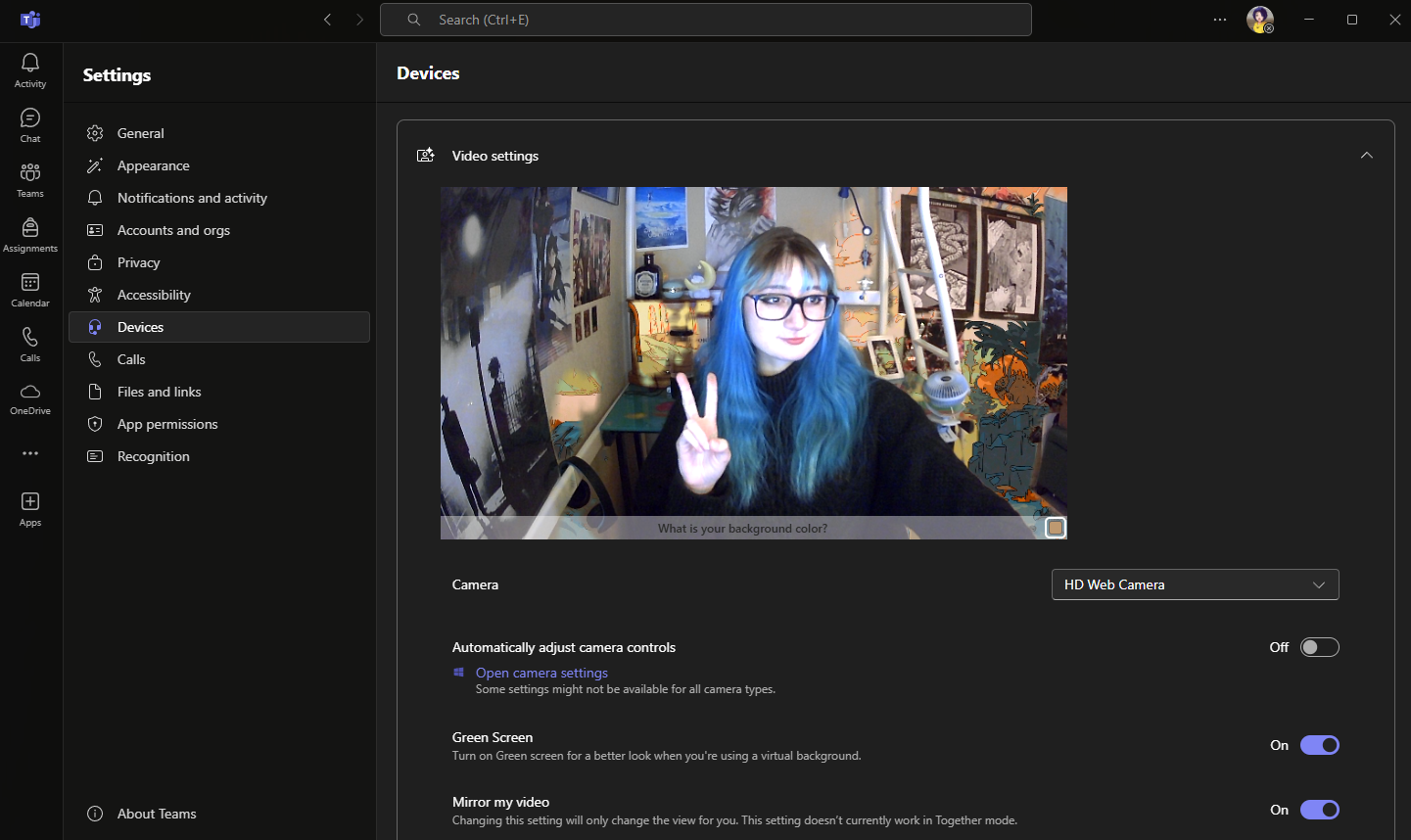Screen dimensions: 1411x840
Task: Go back using the back arrow
Action: (328, 20)
